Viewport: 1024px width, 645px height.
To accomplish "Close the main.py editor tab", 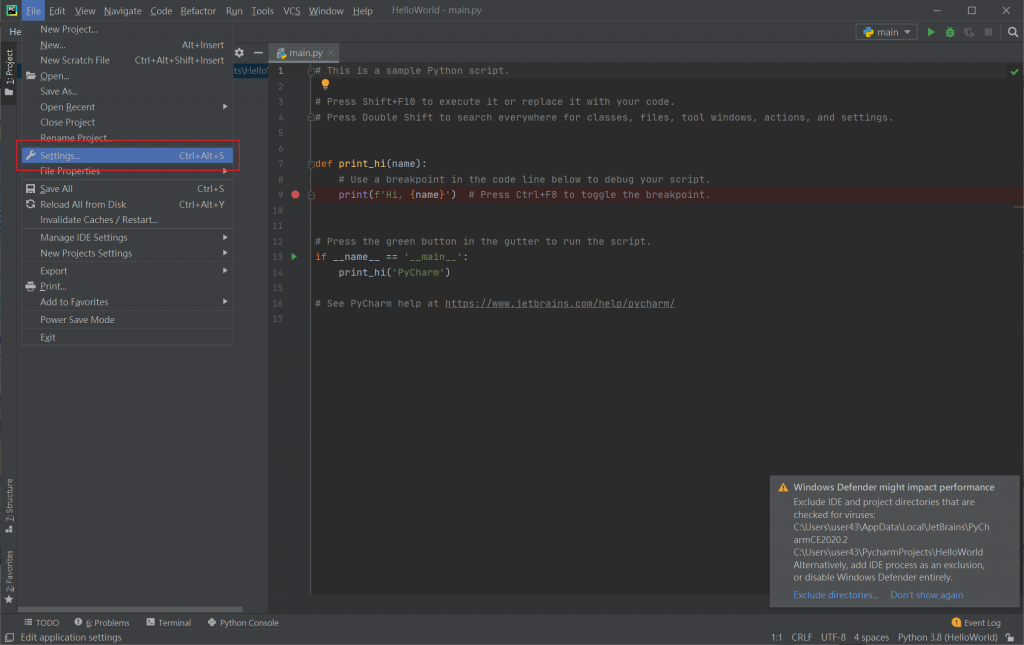I will 331,53.
